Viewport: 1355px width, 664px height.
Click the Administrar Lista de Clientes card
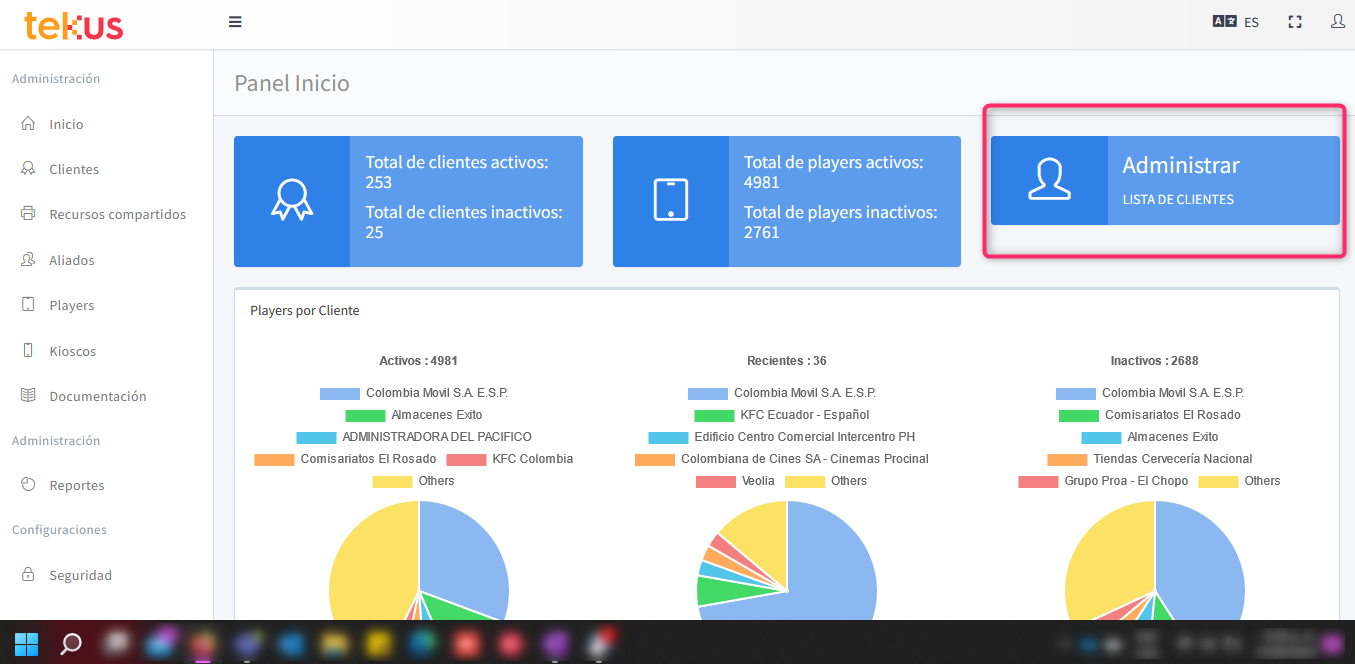[x=1165, y=181]
